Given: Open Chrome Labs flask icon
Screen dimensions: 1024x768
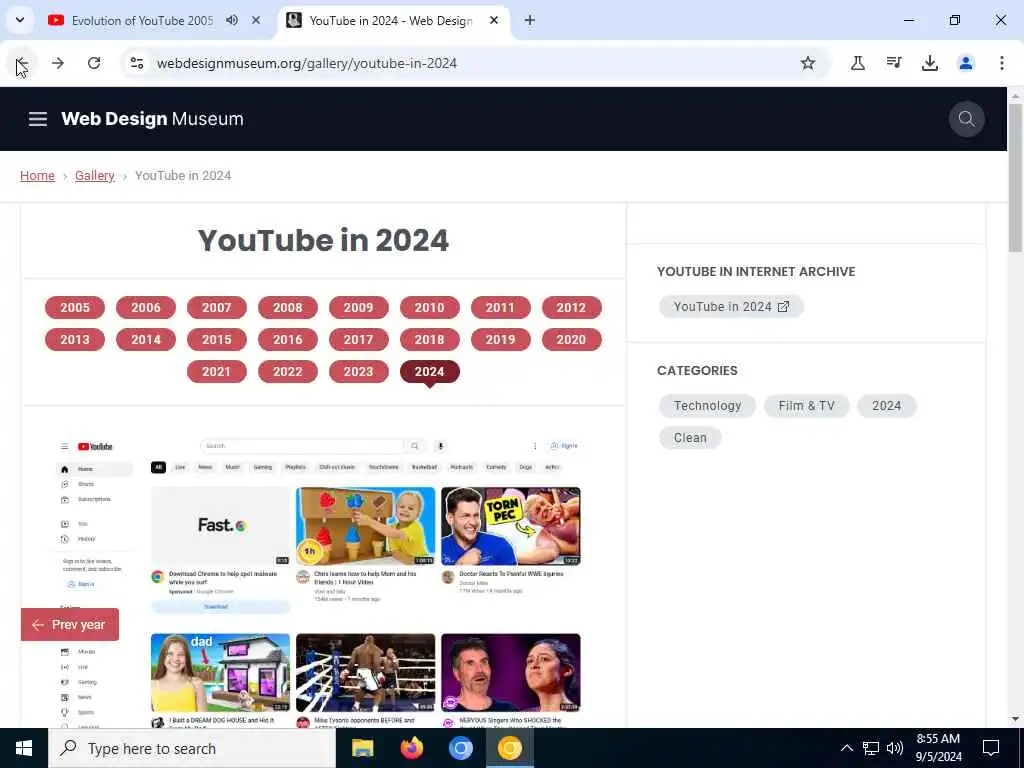Looking at the screenshot, I should pyautogui.click(x=858, y=63).
